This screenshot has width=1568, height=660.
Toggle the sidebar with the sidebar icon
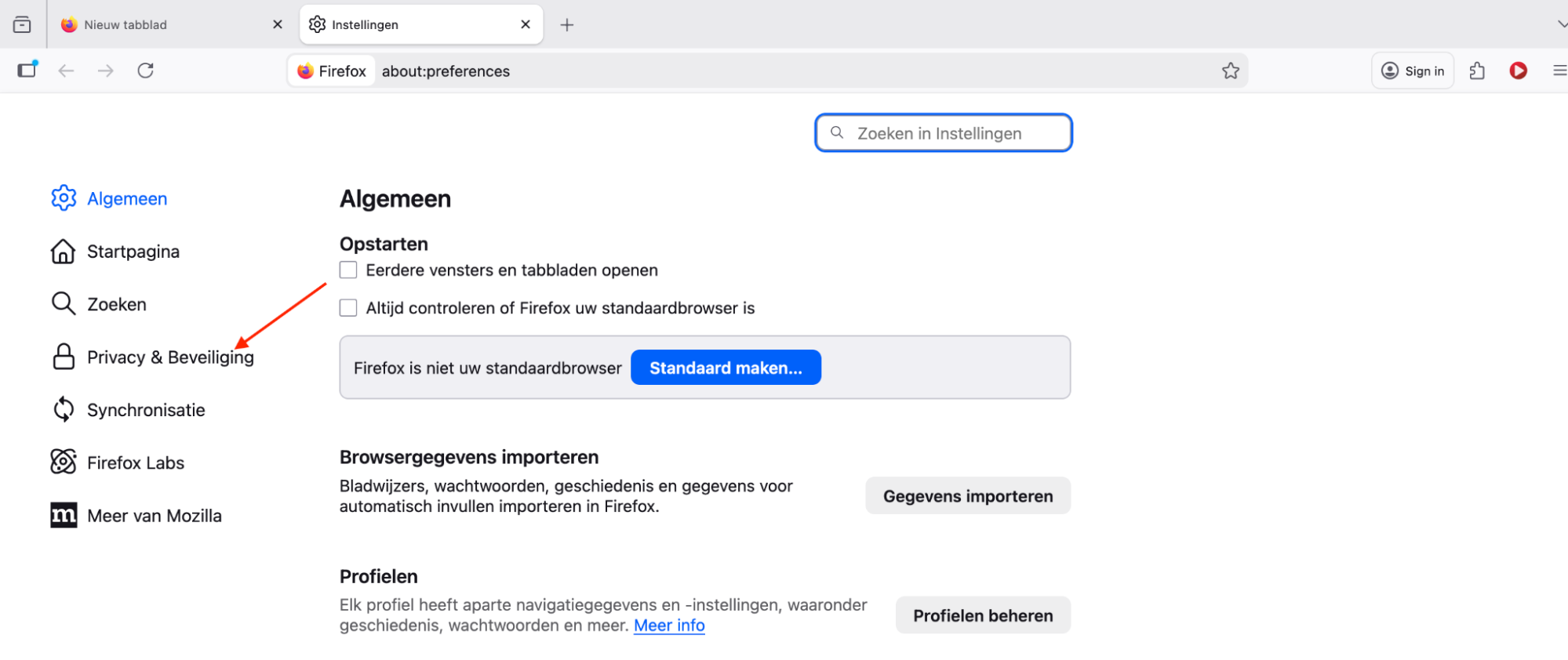click(x=27, y=70)
